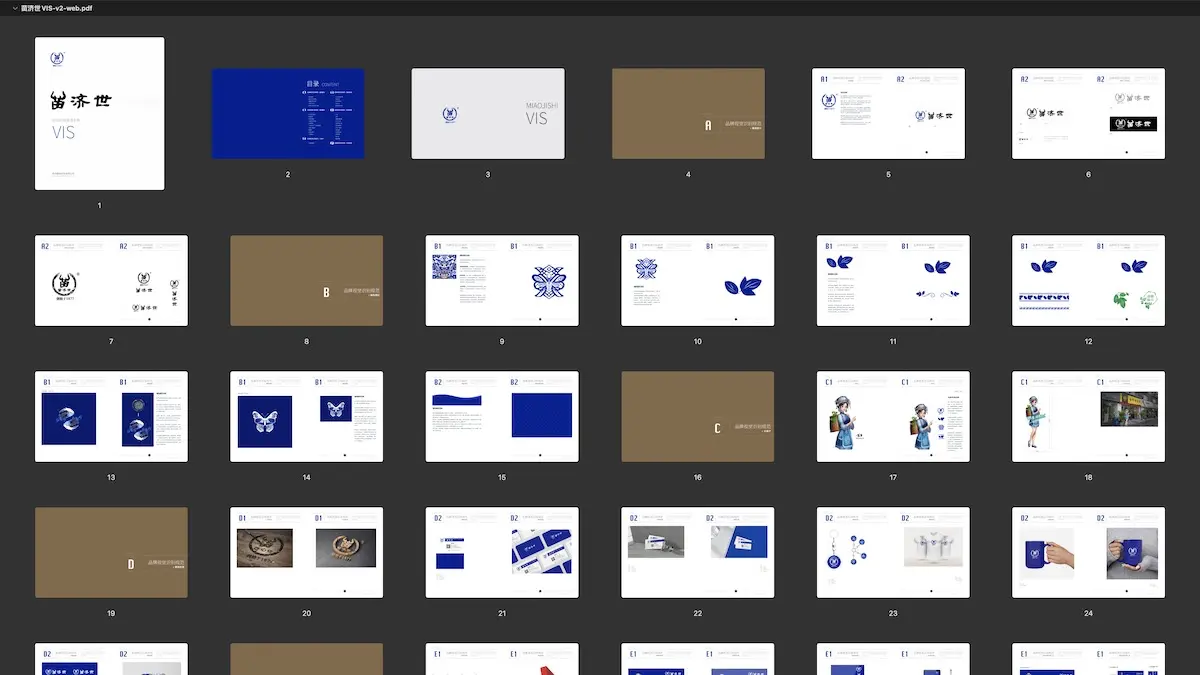Select the page 11 thumbnail

pos(893,280)
